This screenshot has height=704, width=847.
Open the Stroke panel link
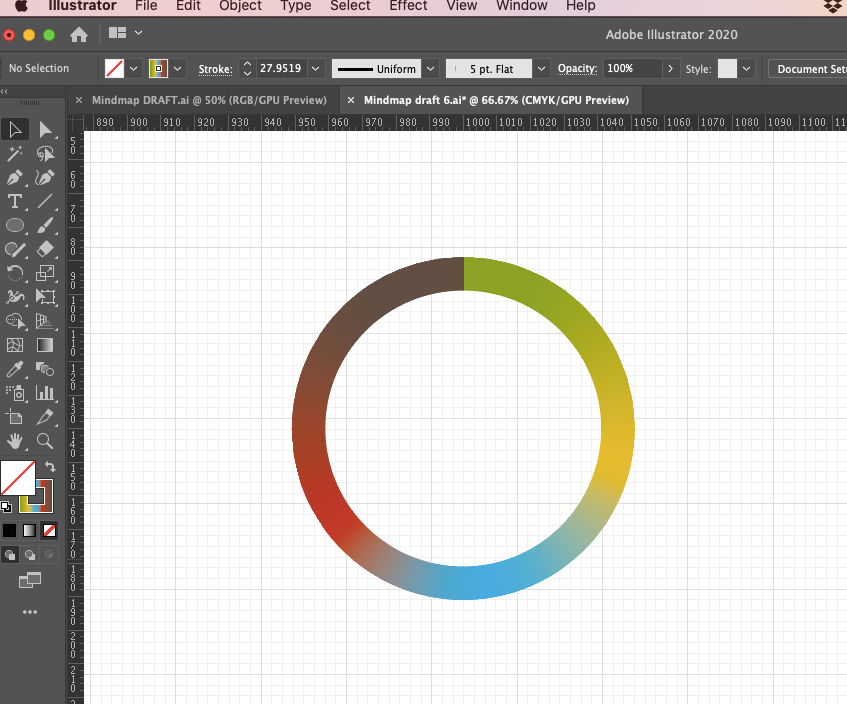214,69
